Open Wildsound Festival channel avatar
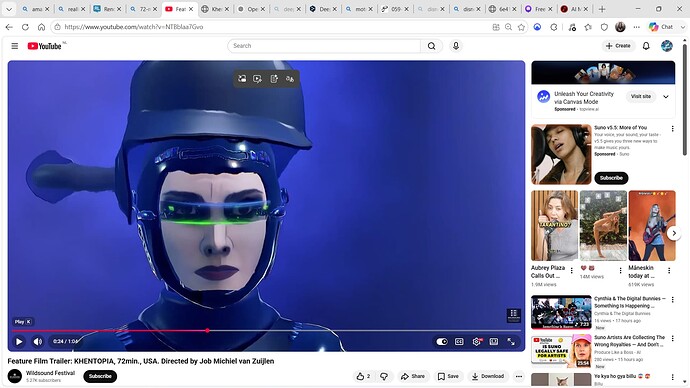Screen dimensions: 690x388 click(15, 376)
